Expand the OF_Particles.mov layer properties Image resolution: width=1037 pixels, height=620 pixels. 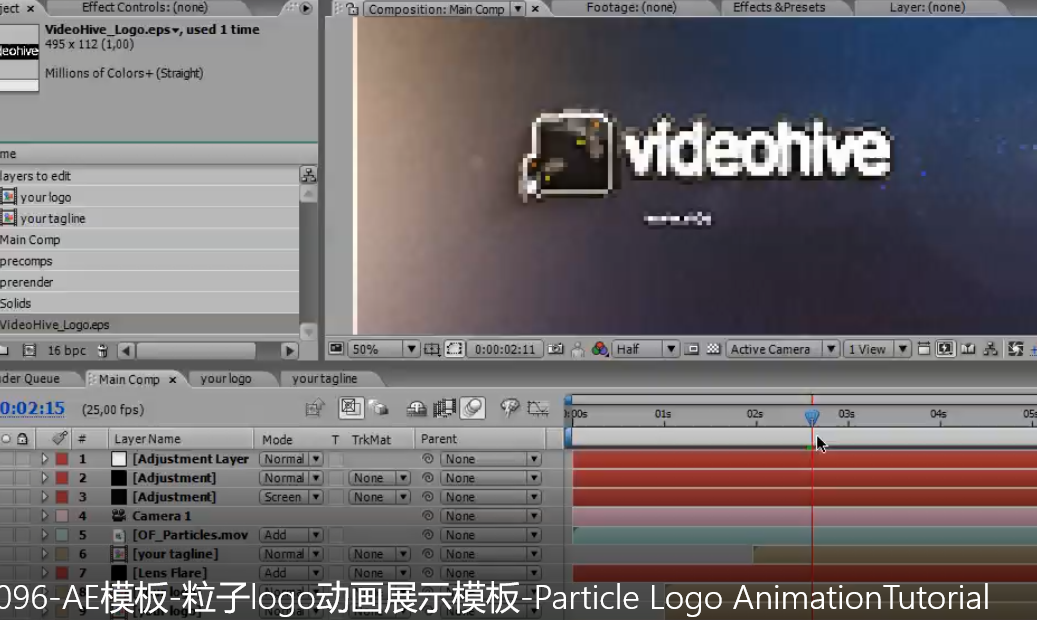pos(44,535)
